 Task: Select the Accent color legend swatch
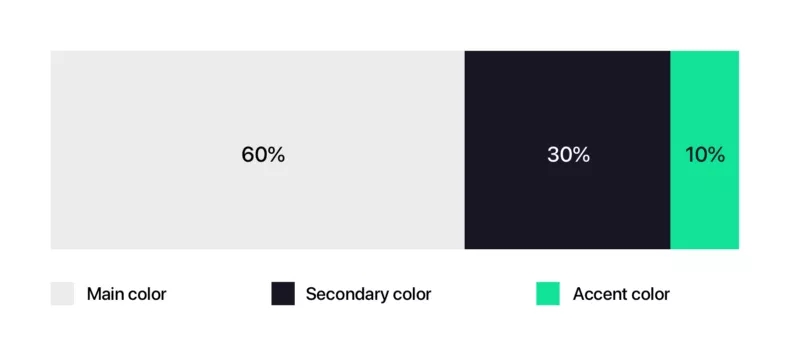(x=547, y=294)
